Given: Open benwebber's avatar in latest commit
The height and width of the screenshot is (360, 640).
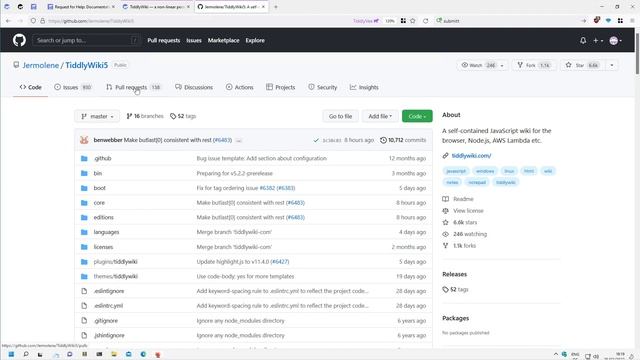Looking at the screenshot, I should (x=84, y=140).
